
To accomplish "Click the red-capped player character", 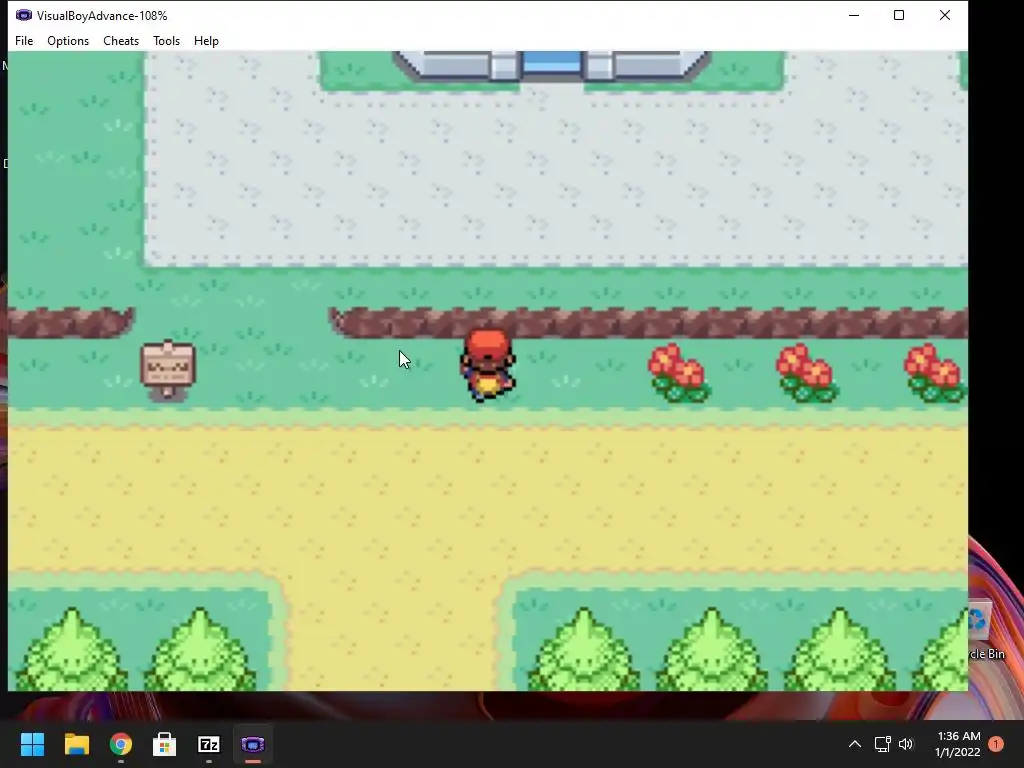I will pyautogui.click(x=488, y=366).
